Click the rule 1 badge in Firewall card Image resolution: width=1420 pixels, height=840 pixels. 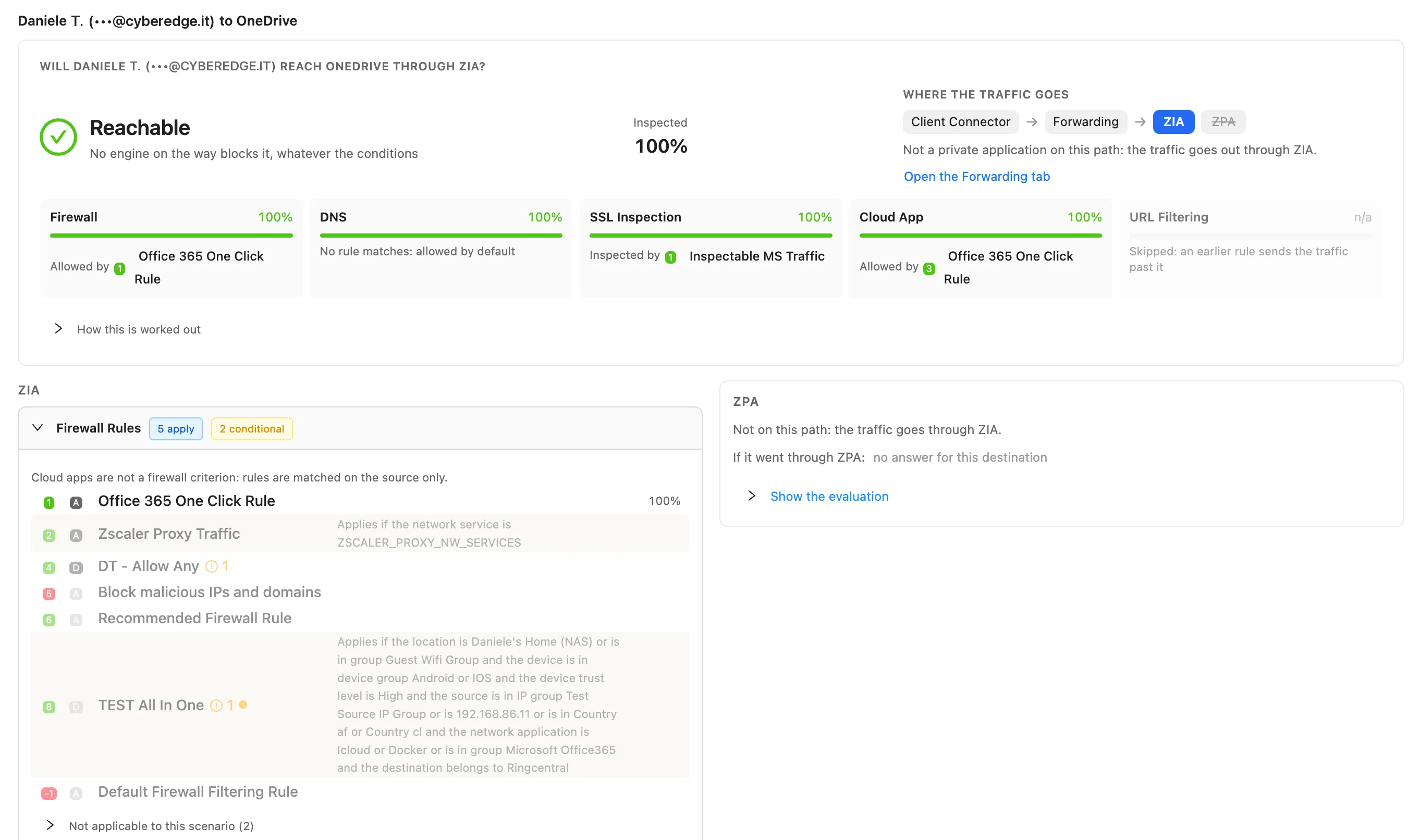coord(119,269)
